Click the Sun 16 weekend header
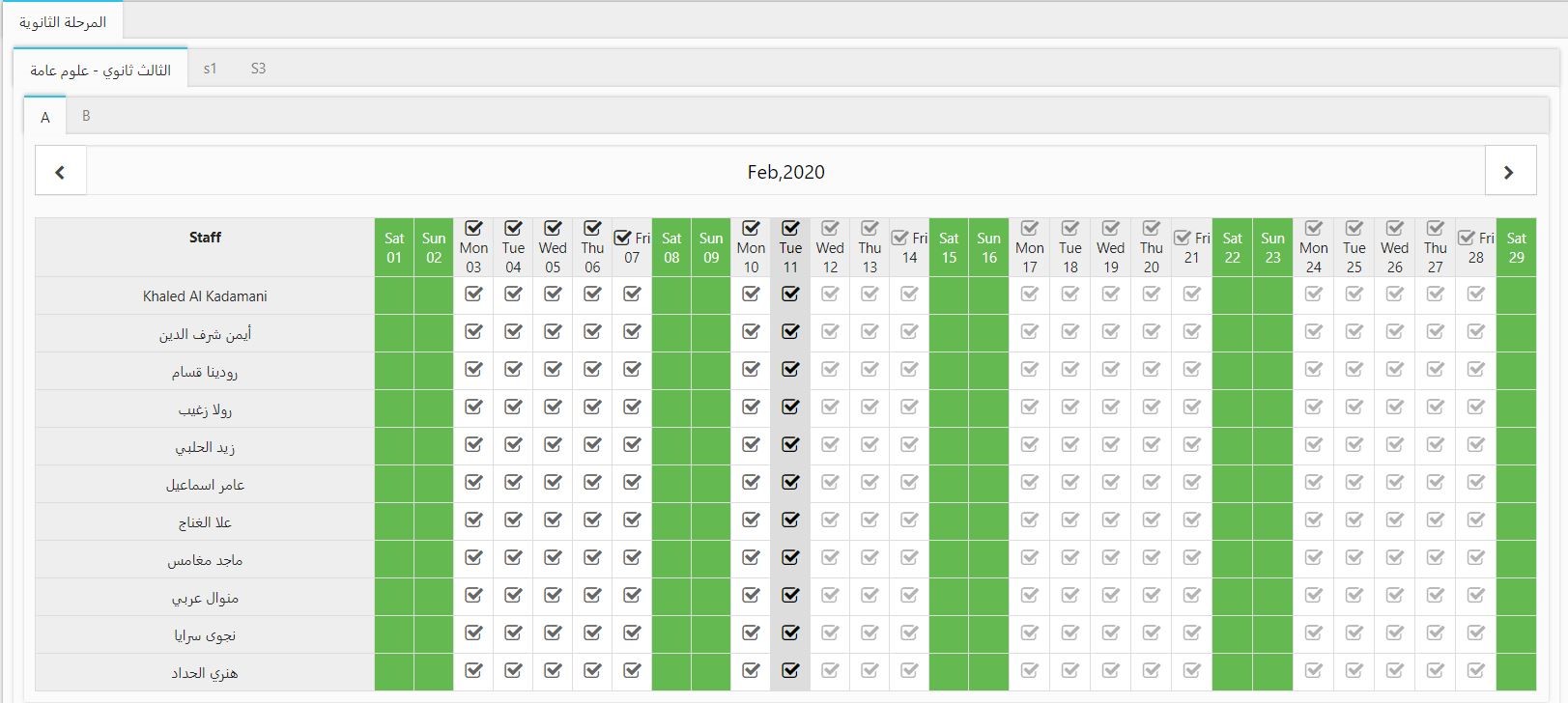Viewport: 1568px width, 703px height. (988, 247)
